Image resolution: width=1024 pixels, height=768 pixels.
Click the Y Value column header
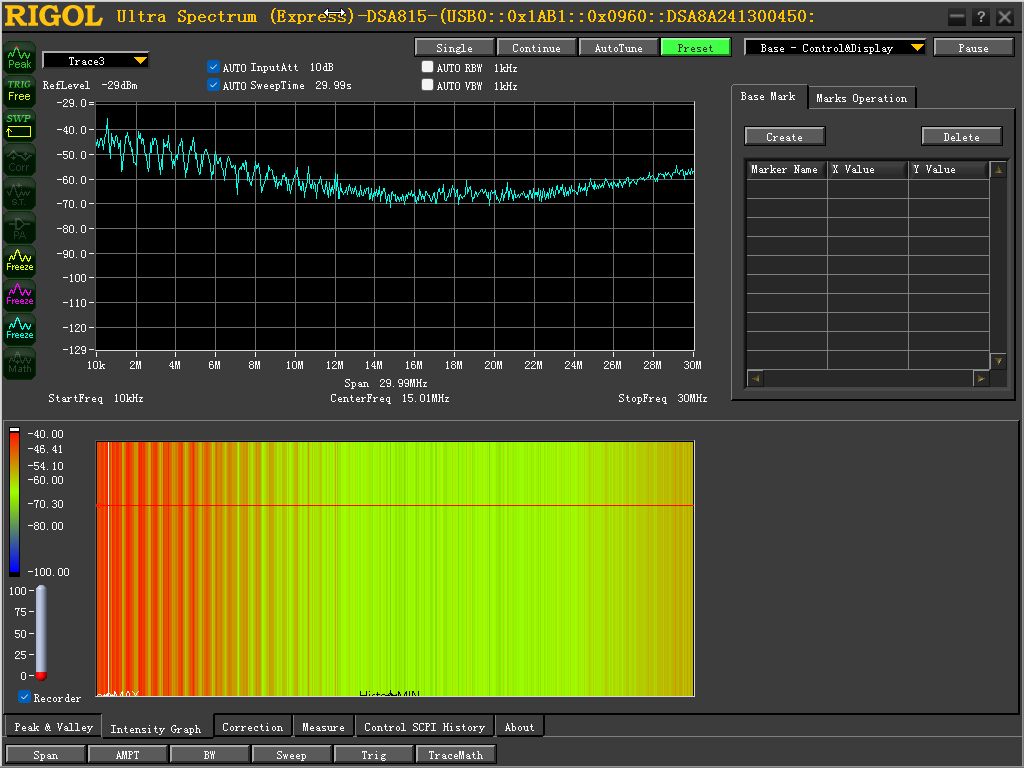[x=948, y=169]
